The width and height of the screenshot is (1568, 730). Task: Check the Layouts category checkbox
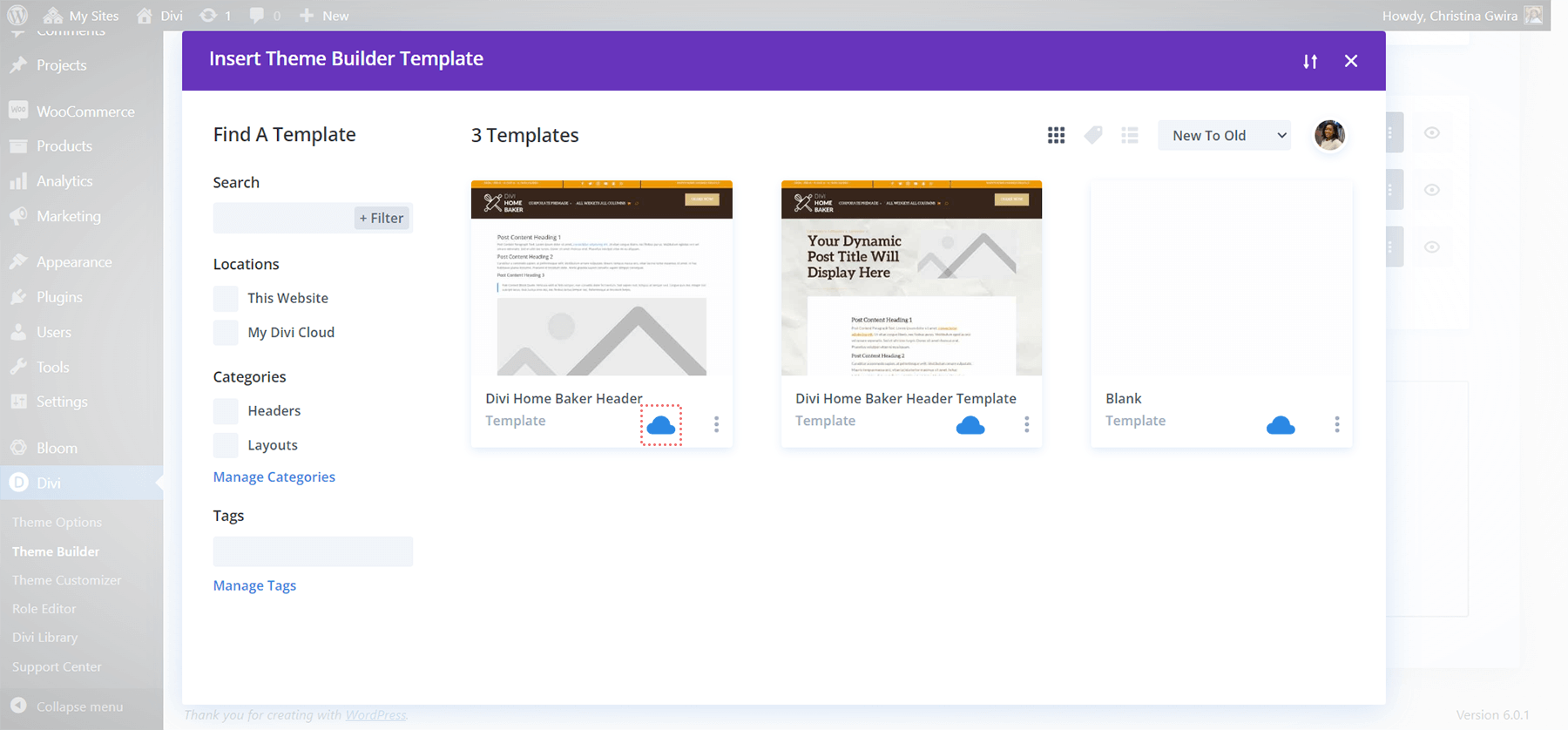click(x=226, y=445)
